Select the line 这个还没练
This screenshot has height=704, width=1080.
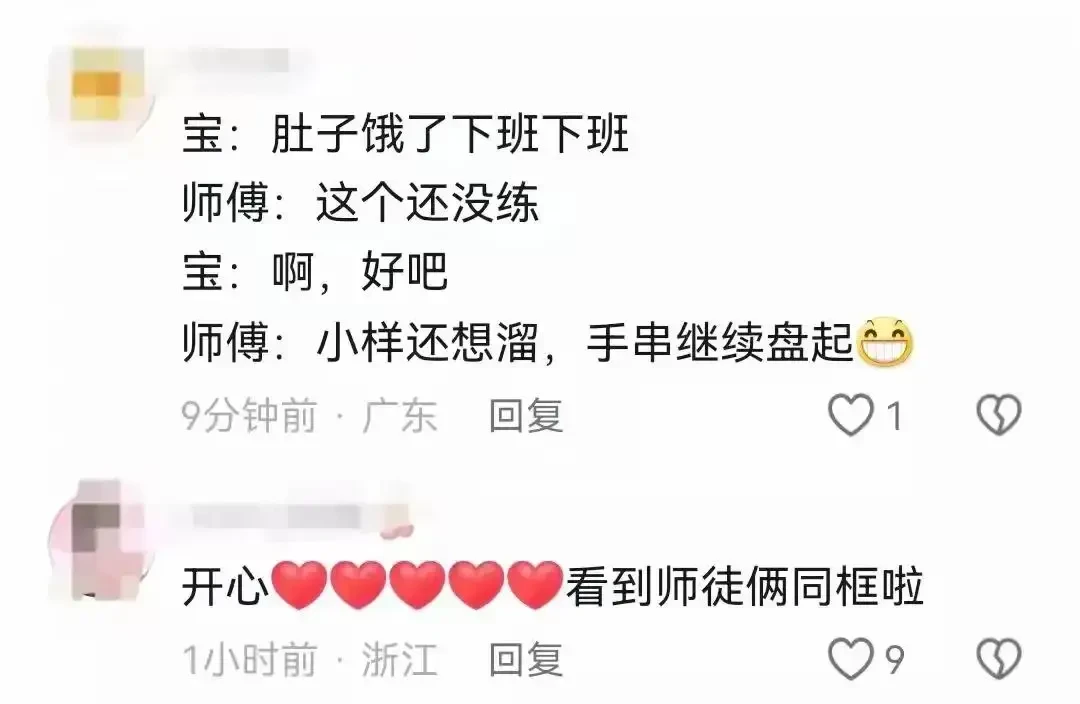tap(427, 203)
